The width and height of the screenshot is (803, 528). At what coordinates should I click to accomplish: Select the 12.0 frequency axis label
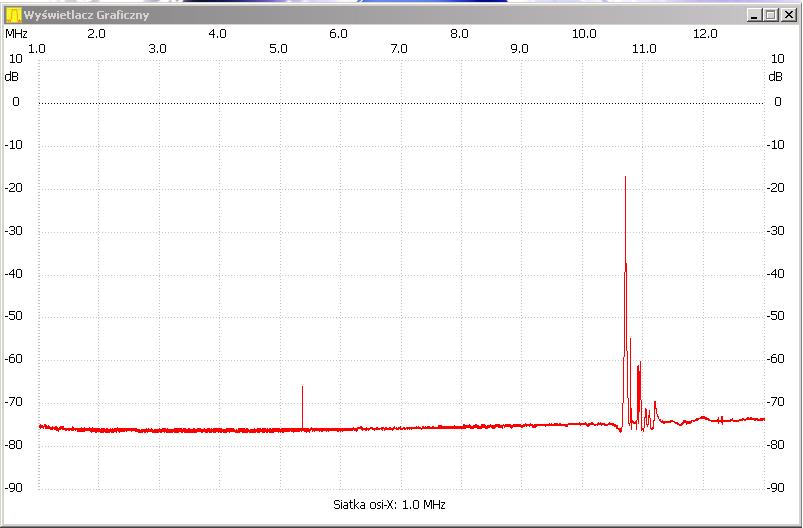point(705,33)
